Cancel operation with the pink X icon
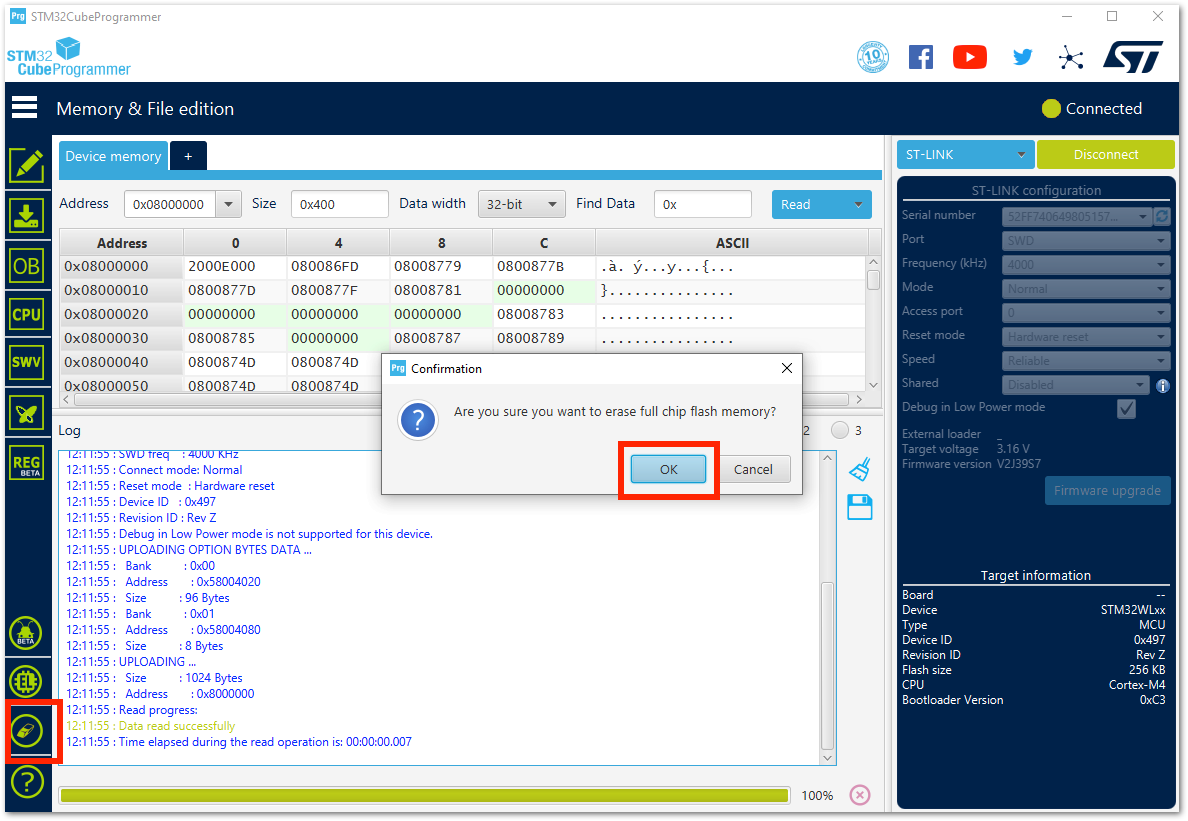The height and width of the screenshot is (821, 1188). 860,795
